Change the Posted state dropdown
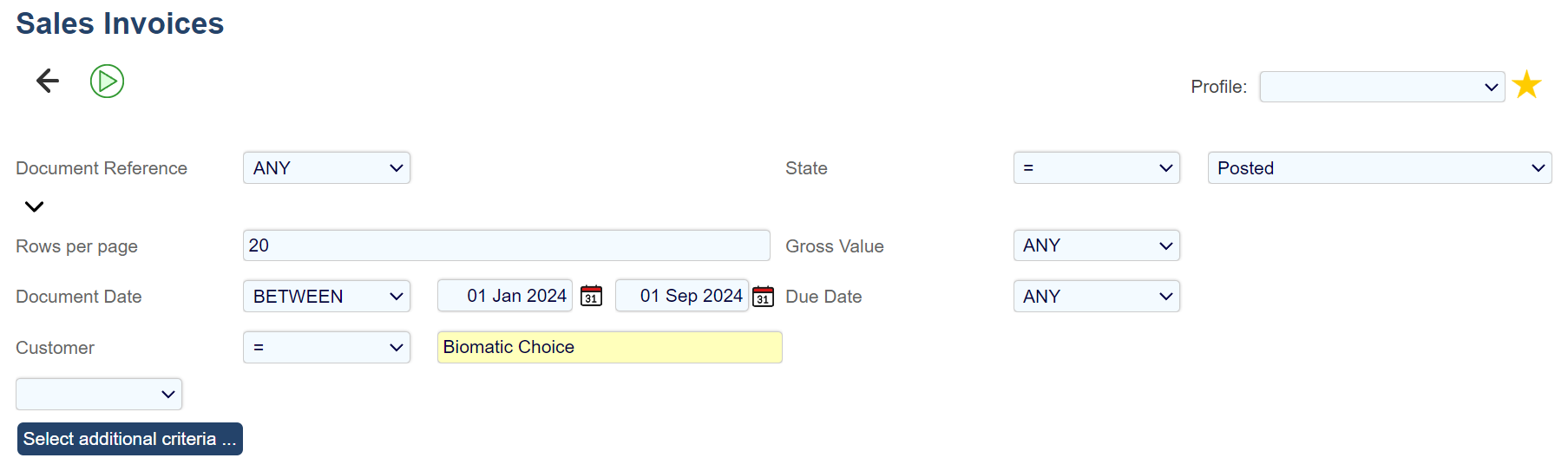Screen dimensions: 1568x471 (1379, 168)
